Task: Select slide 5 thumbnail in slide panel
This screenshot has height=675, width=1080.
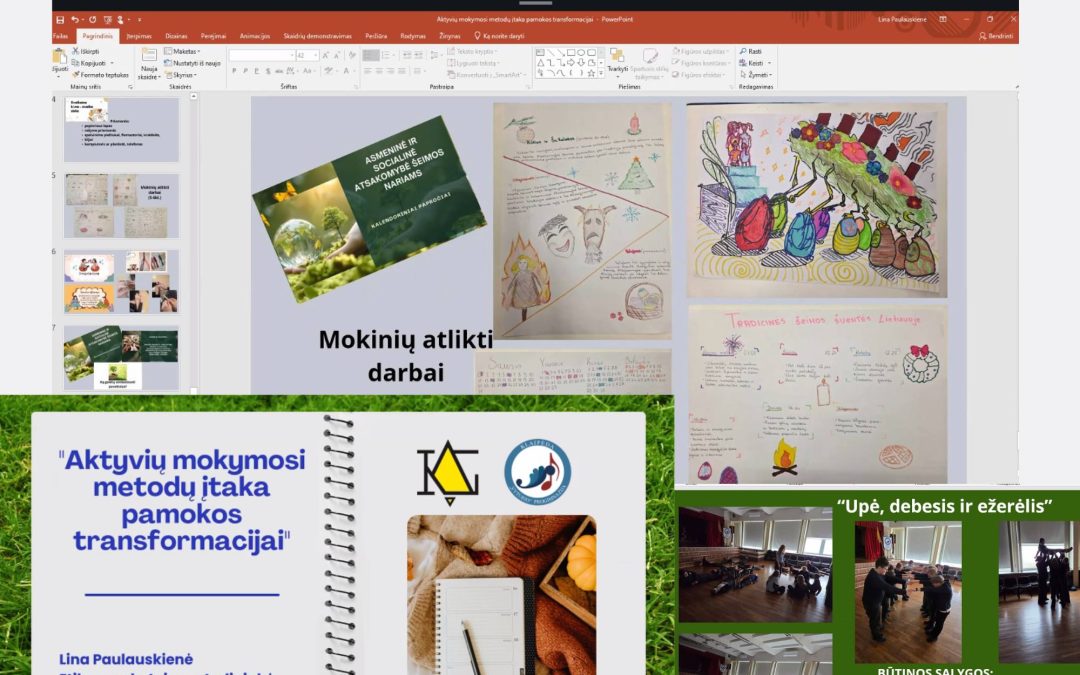Action: pos(121,205)
